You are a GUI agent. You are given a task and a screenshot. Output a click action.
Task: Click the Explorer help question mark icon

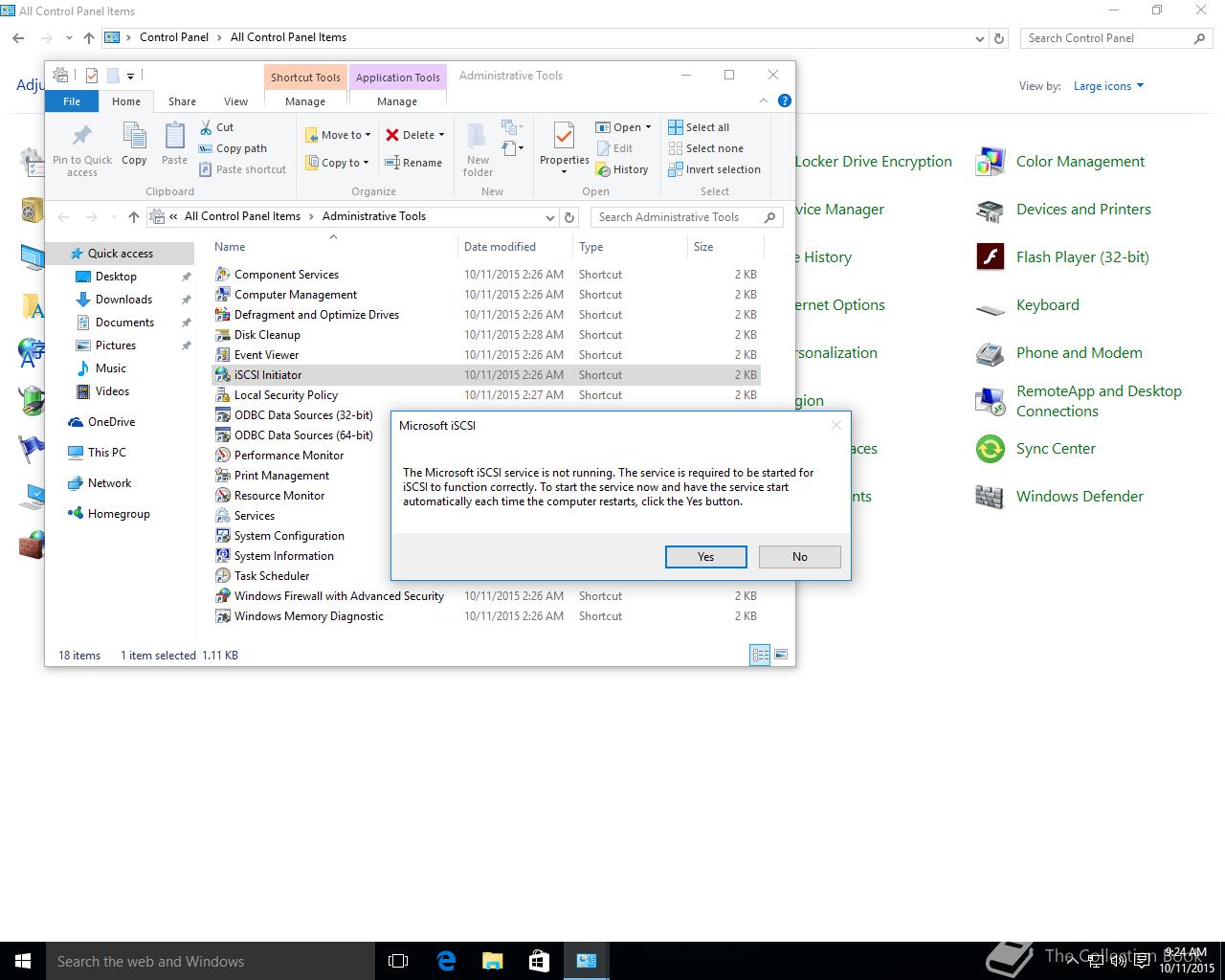(785, 100)
